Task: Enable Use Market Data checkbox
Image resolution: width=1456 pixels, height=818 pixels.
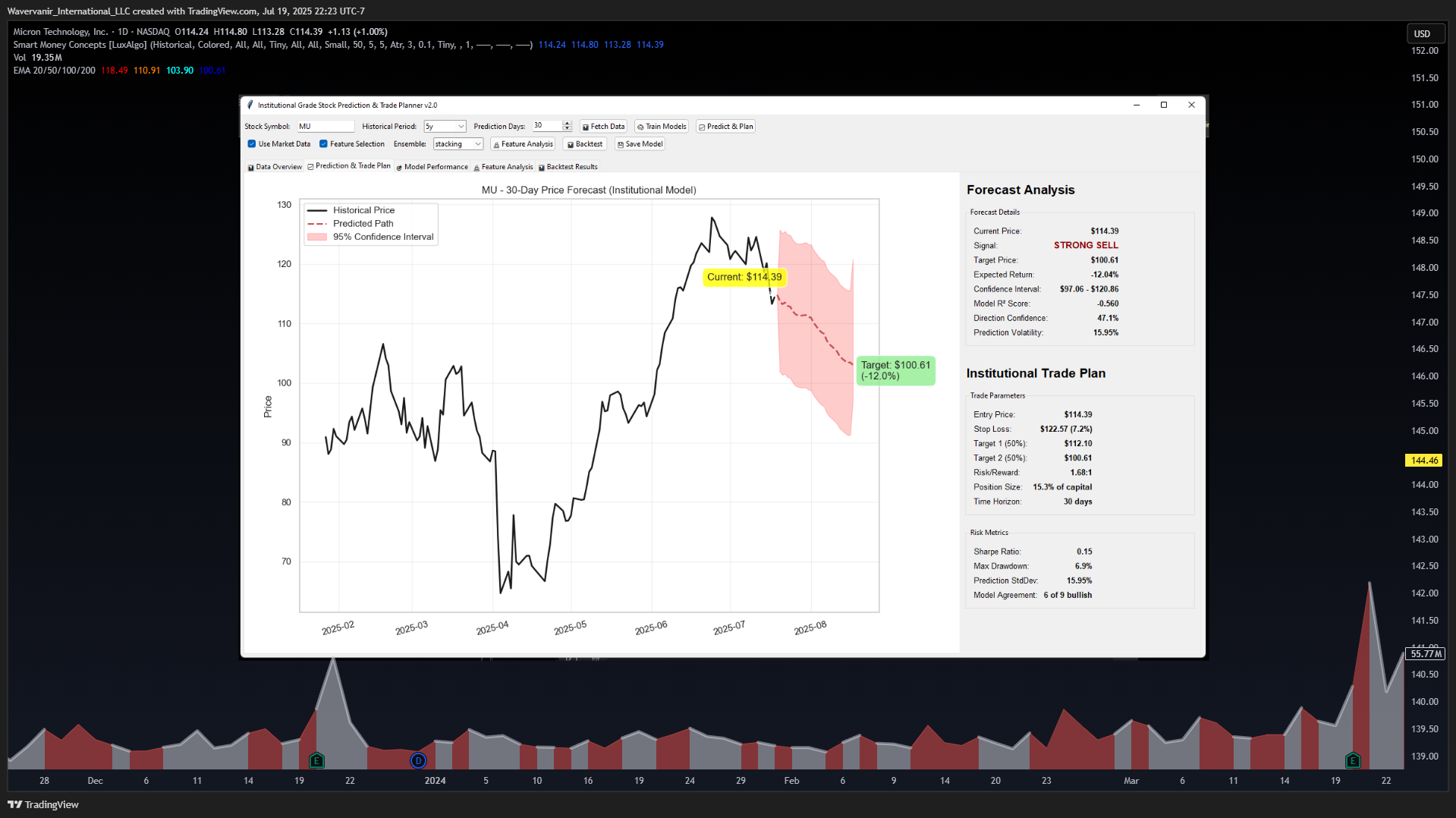Action: point(252,143)
